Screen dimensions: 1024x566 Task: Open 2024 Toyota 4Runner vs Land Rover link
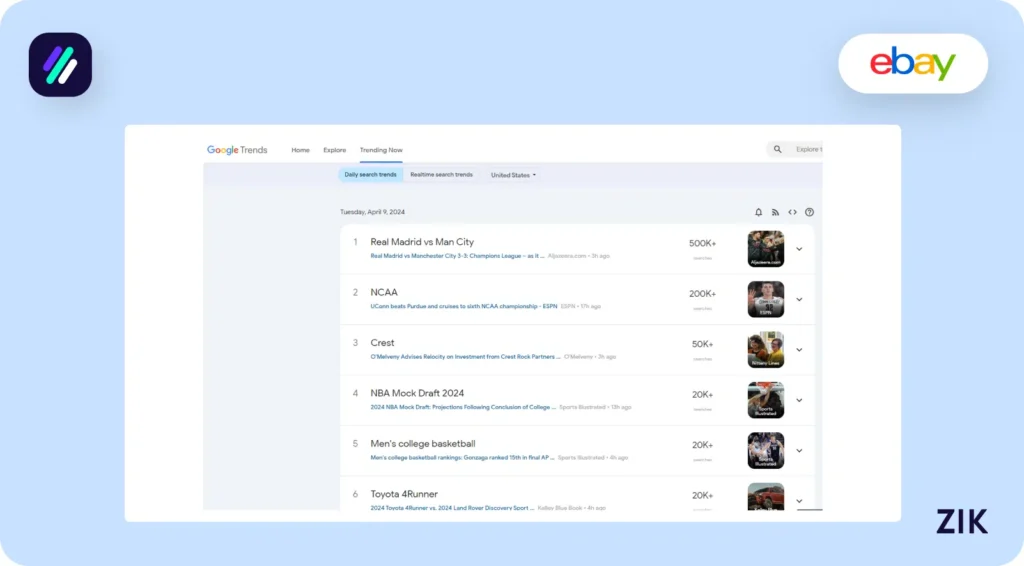[x=452, y=507]
